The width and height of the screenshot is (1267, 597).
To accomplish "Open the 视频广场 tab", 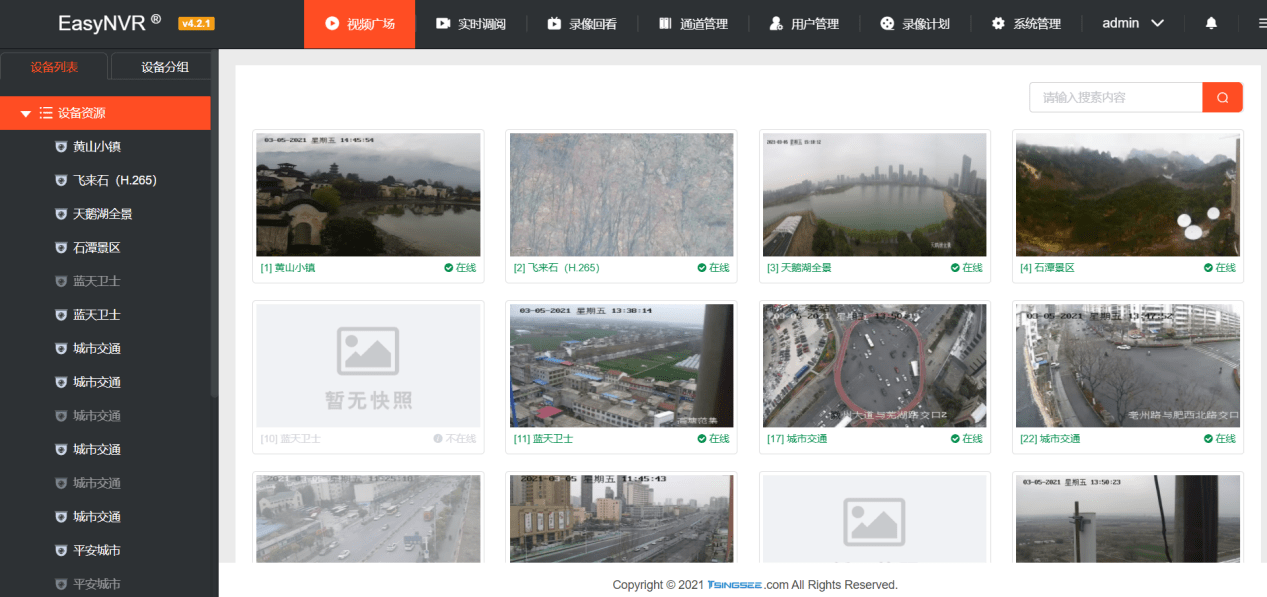I will tap(360, 24).
